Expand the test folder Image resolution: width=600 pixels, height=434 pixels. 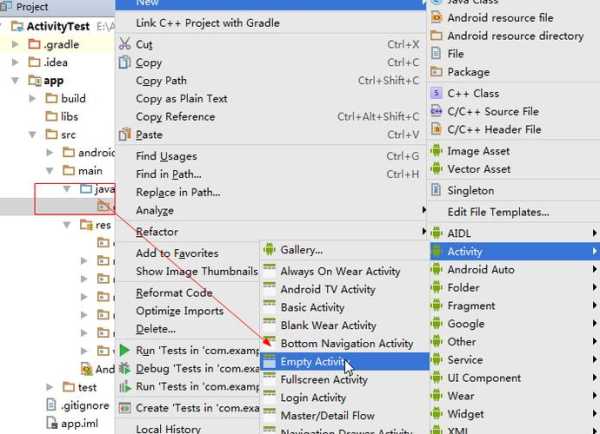pos(50,387)
